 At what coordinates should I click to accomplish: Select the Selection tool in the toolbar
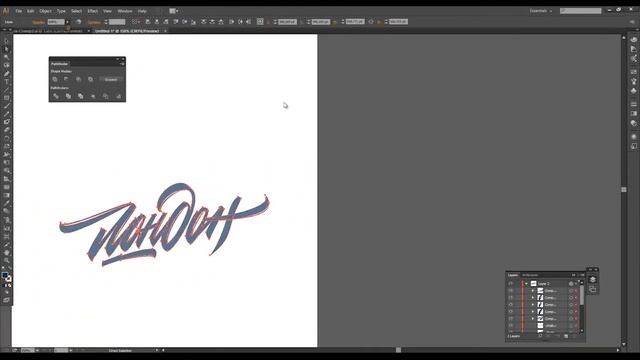click(7, 41)
